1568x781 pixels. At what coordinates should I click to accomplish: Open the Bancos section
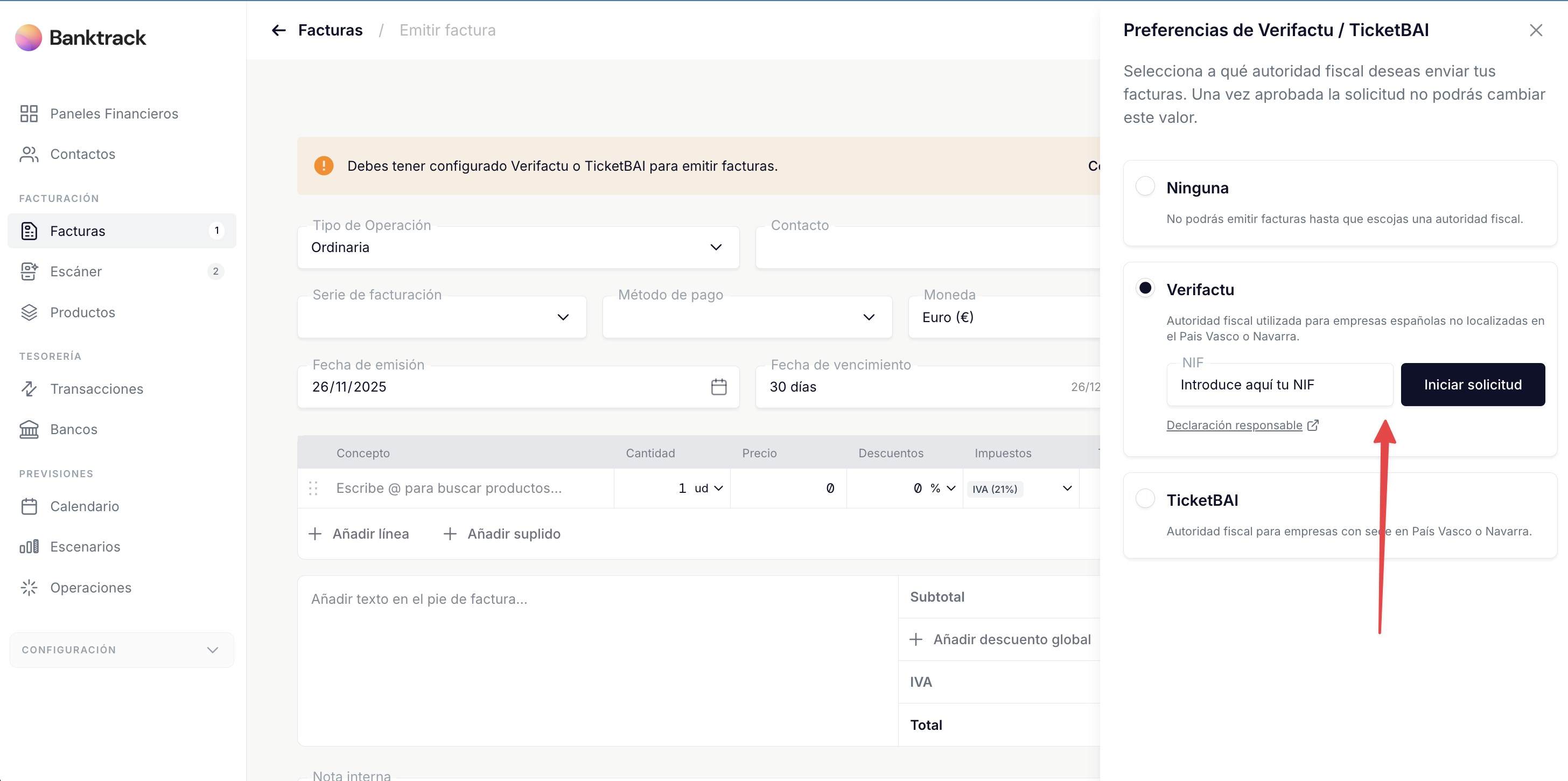[x=74, y=429]
